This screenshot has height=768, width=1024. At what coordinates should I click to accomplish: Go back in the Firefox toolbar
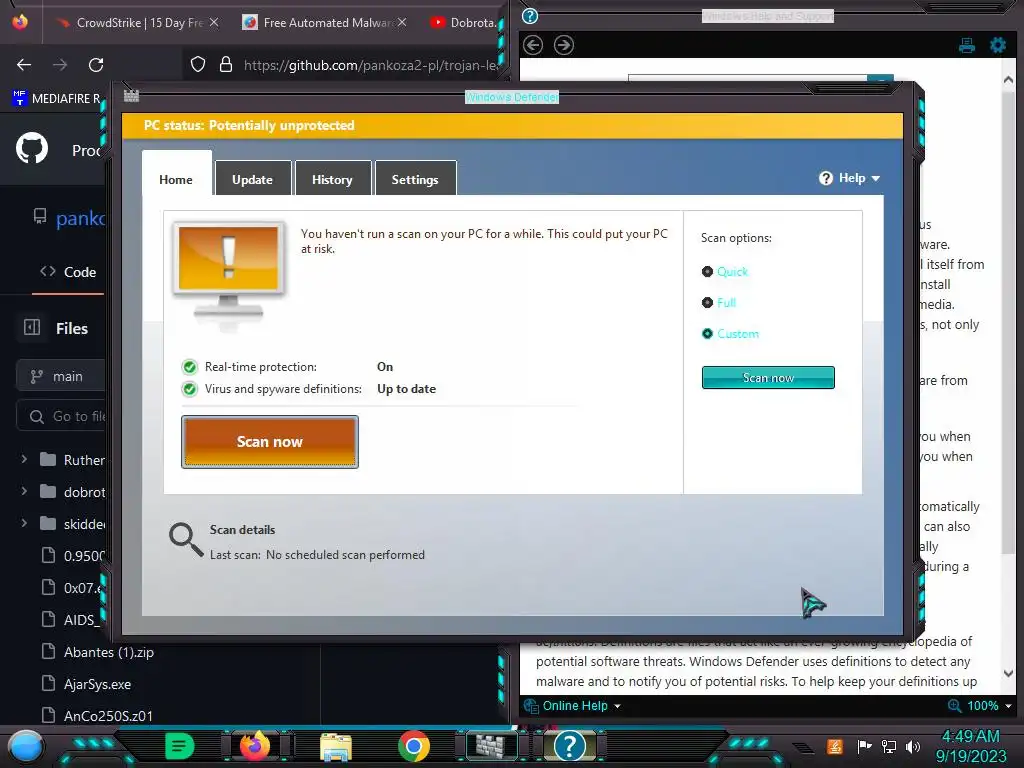pyautogui.click(x=24, y=65)
